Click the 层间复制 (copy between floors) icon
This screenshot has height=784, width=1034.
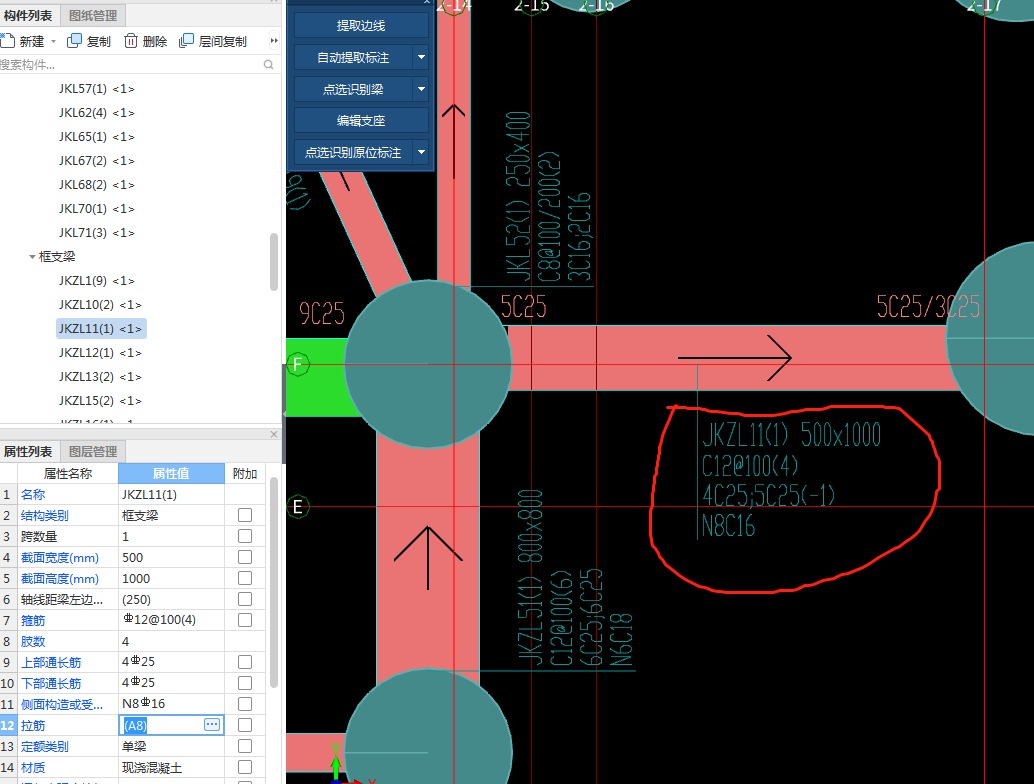(187, 41)
